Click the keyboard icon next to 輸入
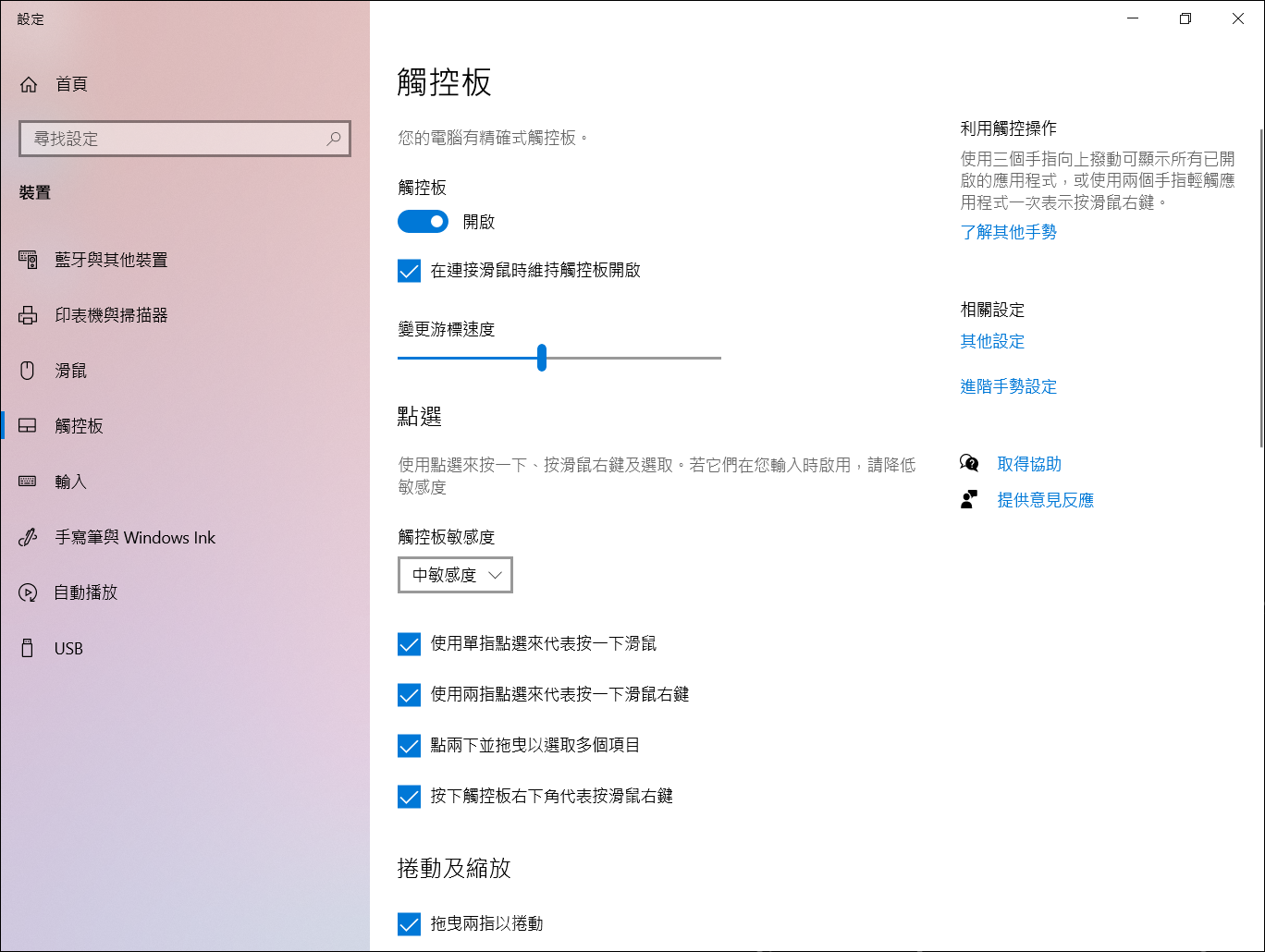1265x952 pixels. (x=28, y=482)
